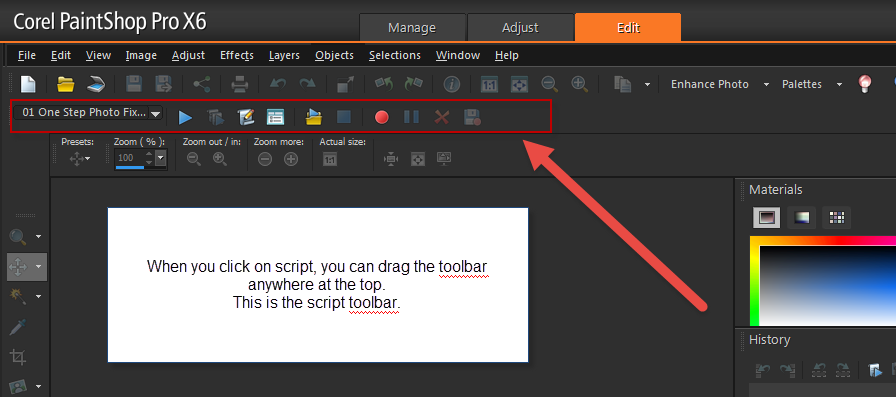This screenshot has width=896, height=397.
Task: Expand the Palettes dropdown arrow
Action: click(839, 85)
